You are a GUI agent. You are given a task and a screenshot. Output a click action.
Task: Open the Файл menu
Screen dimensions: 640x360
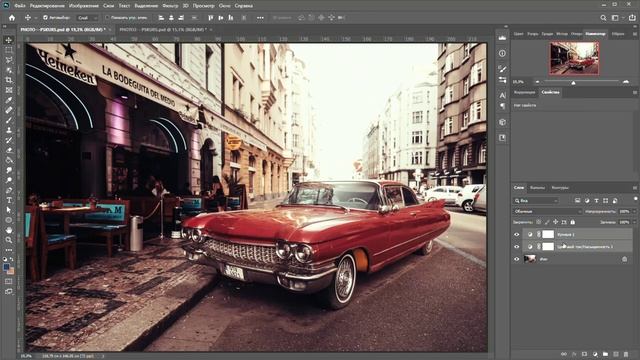(20, 6)
